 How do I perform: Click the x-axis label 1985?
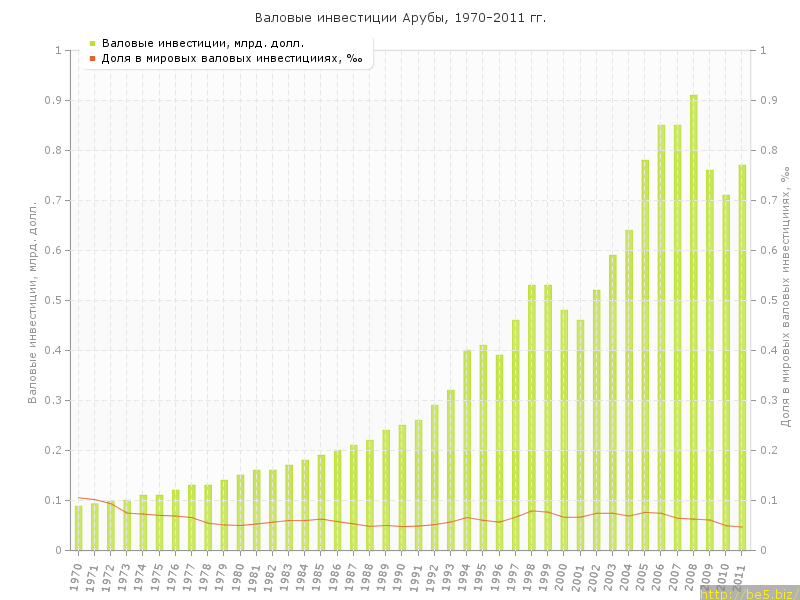(320, 574)
